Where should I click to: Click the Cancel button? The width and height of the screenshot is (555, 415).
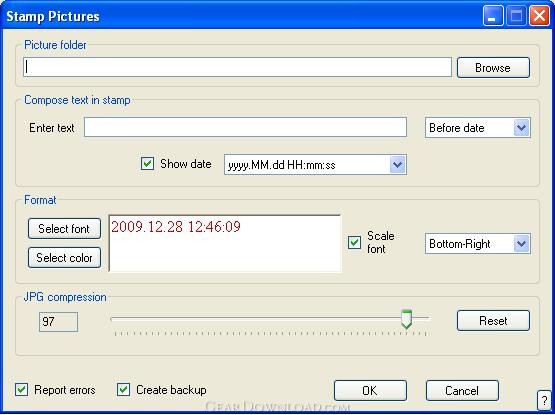click(x=462, y=391)
